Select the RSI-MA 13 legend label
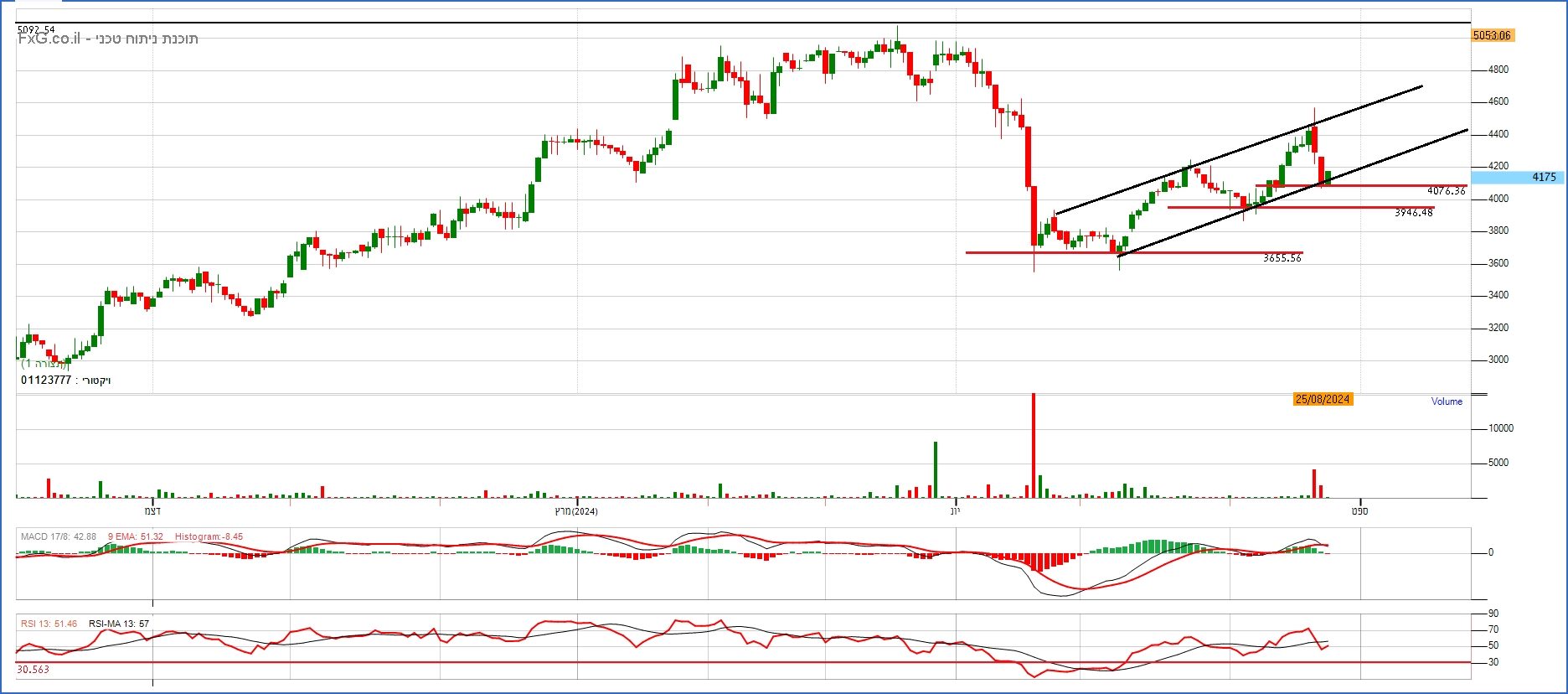This screenshot has width=1568, height=694. [x=118, y=624]
